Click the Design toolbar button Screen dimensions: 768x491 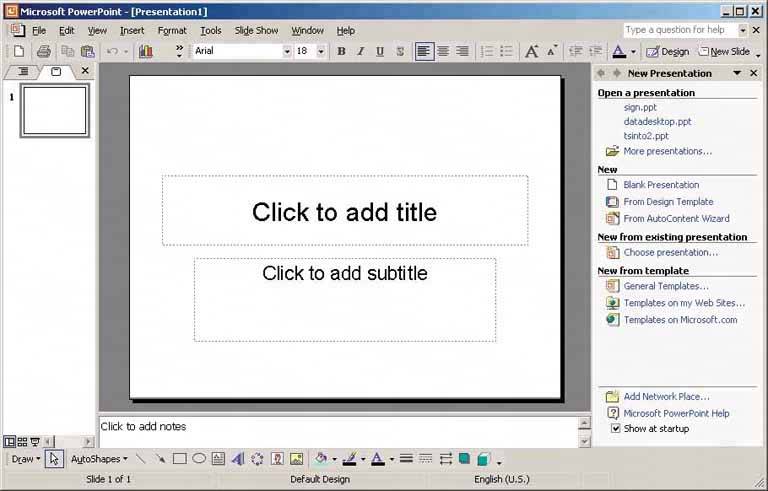pos(668,51)
